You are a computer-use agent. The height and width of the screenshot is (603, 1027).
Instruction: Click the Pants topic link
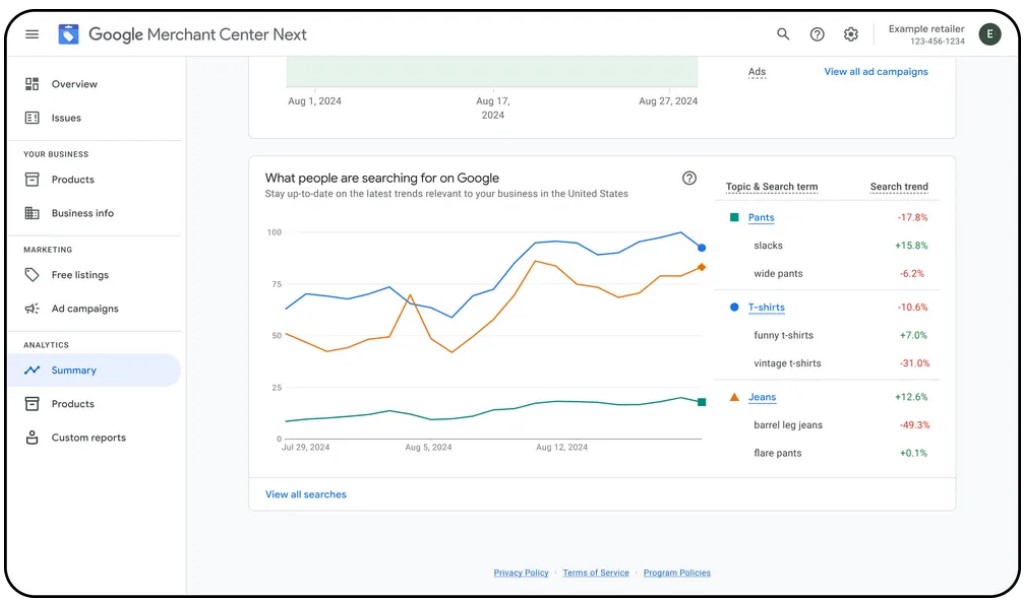(x=761, y=217)
